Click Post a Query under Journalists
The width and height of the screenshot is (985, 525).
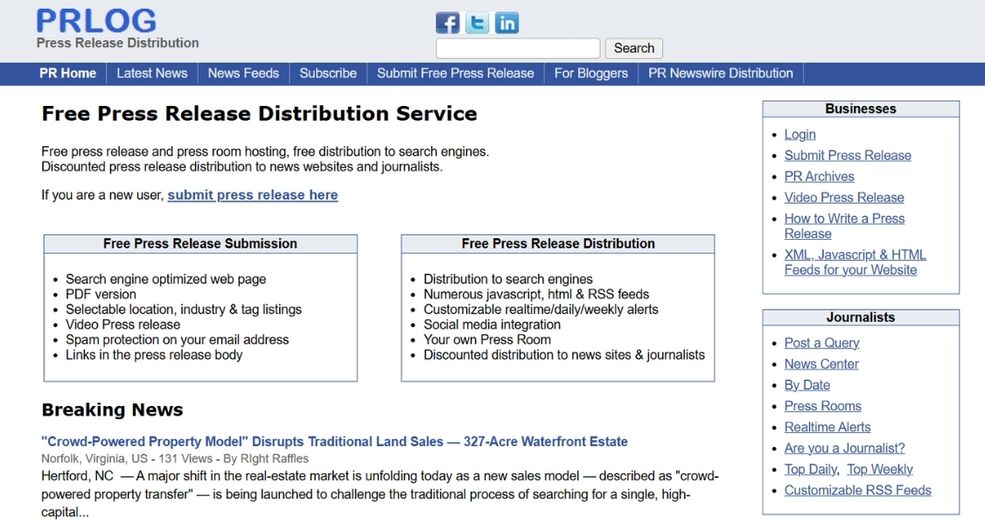click(x=822, y=343)
